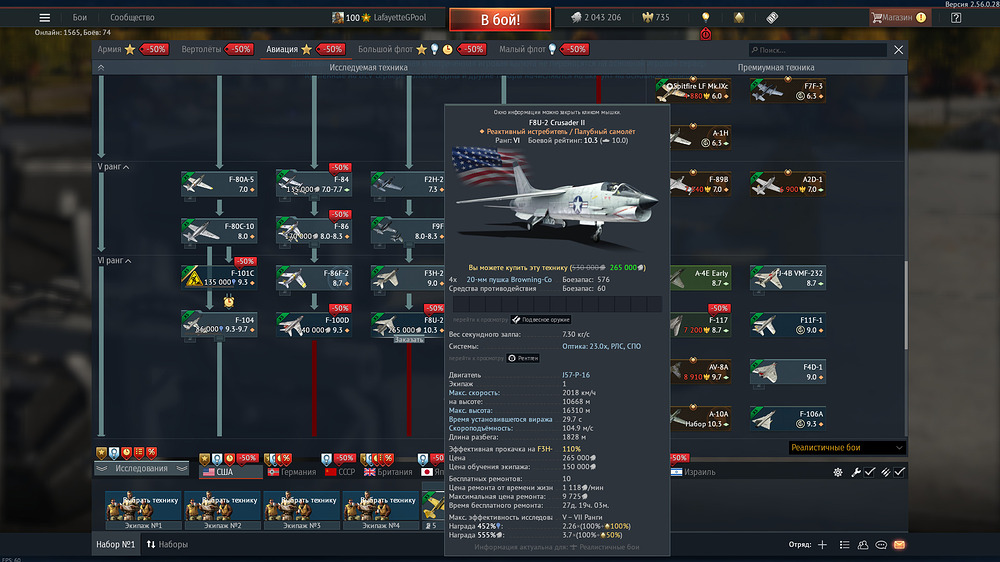Viewport: 1000px width, 562px height.
Task: Open the help question mark icon
Action: [956, 18]
